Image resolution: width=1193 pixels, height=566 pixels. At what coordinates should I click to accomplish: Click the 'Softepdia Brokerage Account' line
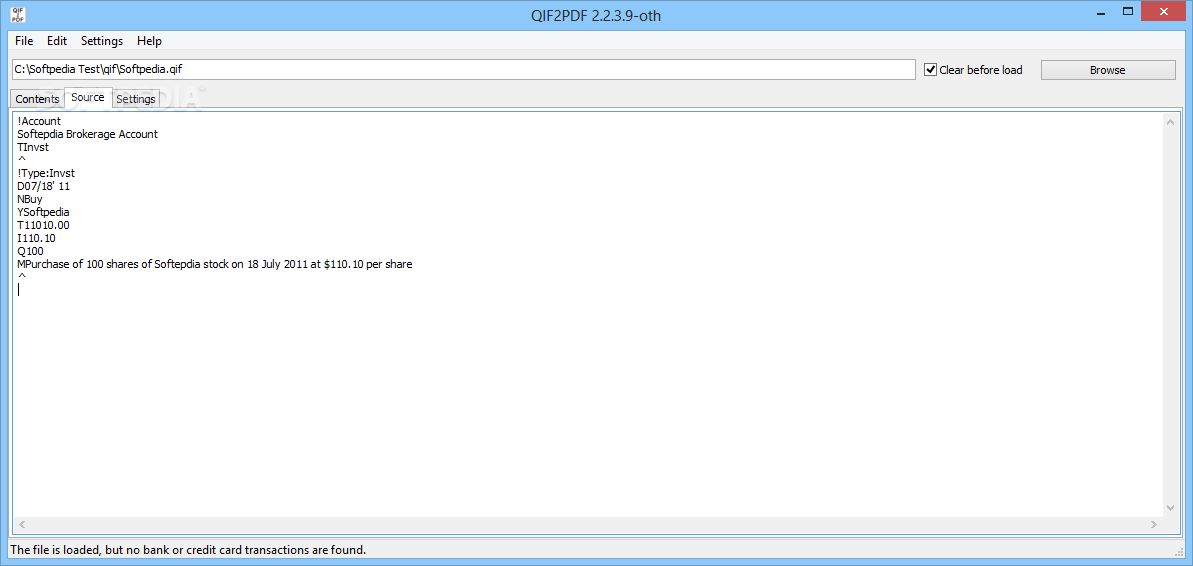pyautogui.click(x=87, y=134)
